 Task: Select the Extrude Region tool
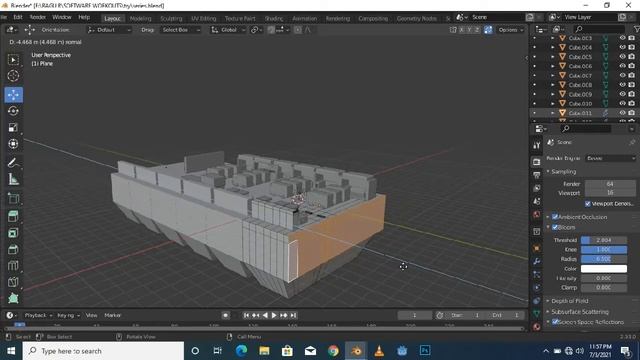pyautogui.click(x=13, y=216)
